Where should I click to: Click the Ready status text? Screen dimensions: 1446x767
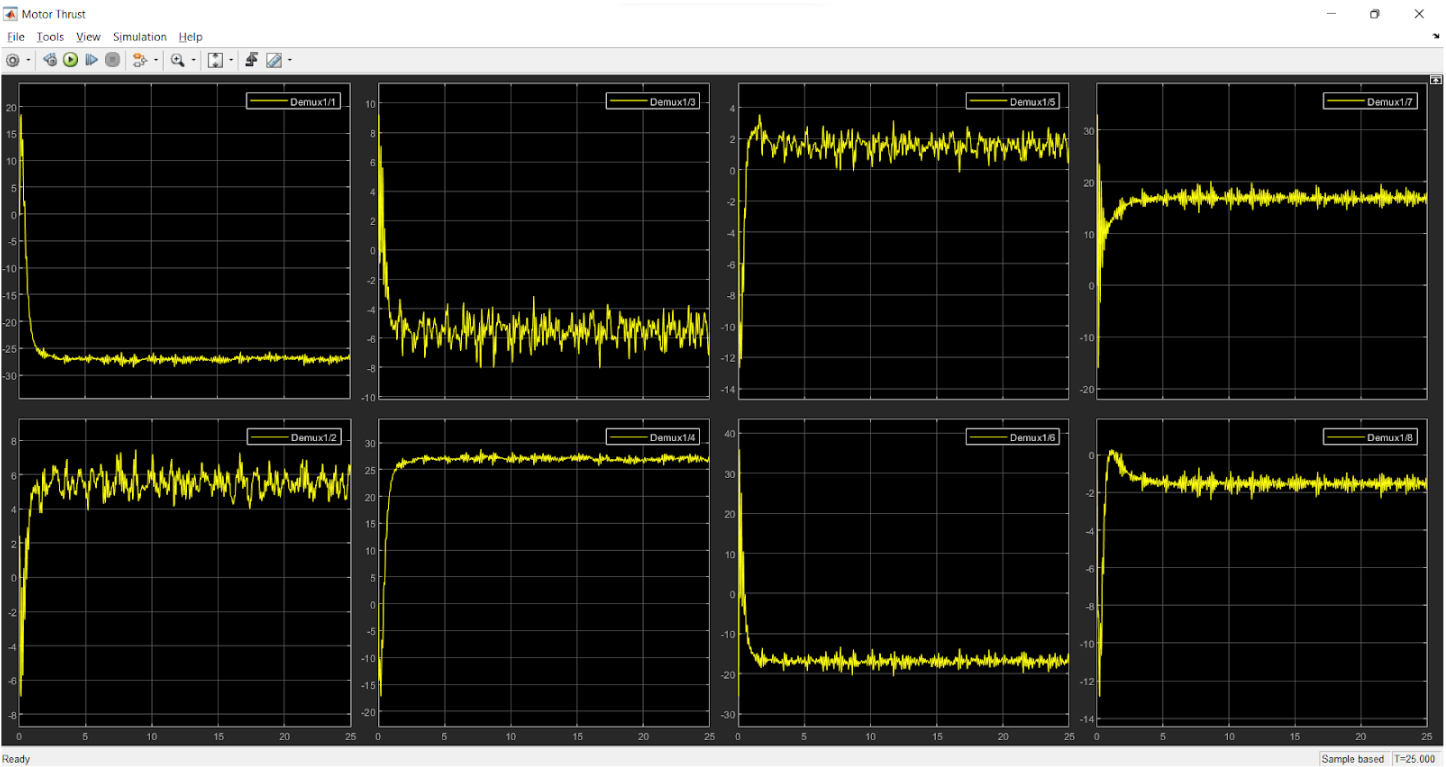pyautogui.click(x=16, y=759)
